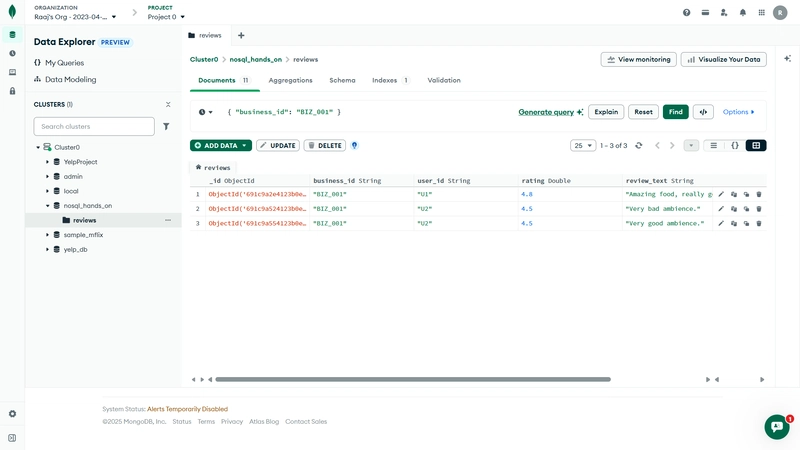The height and width of the screenshot is (450, 800).
Task: Open the AI assistant sparkle icon at right
Action: pyautogui.click(x=787, y=59)
